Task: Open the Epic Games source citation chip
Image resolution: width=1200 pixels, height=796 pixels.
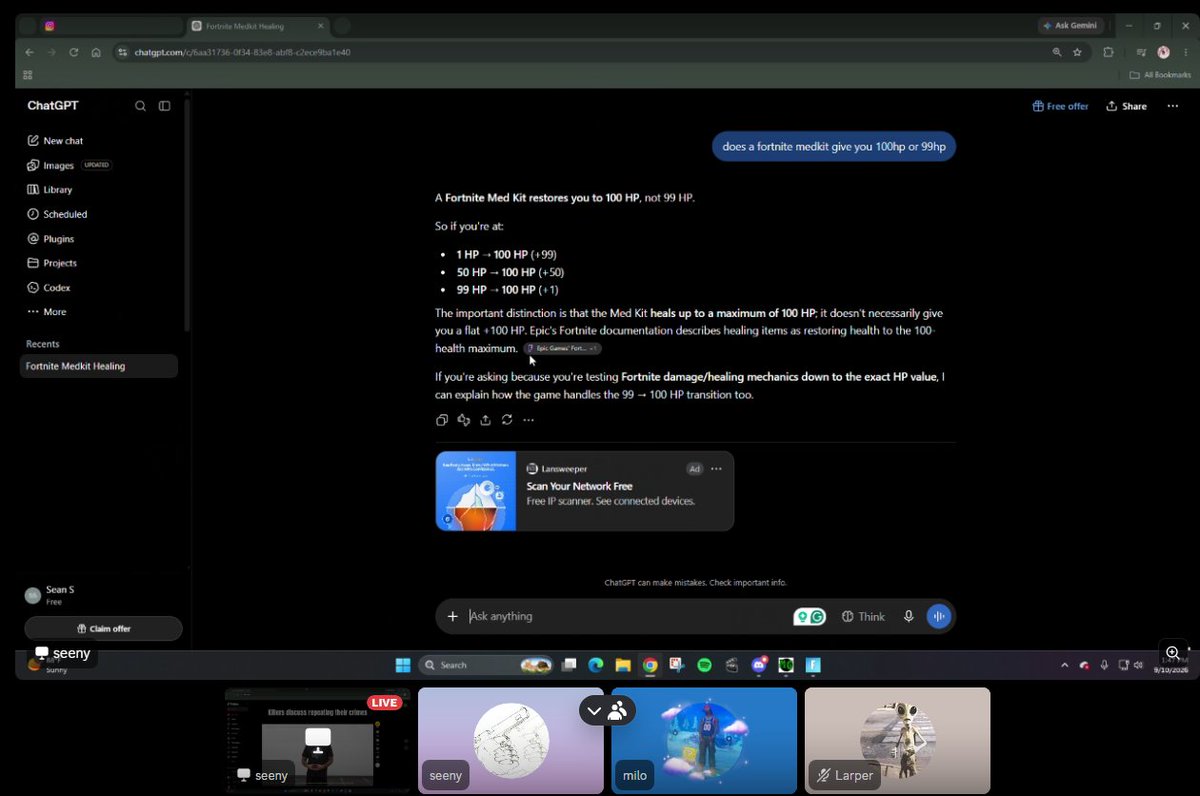Action: [562, 348]
